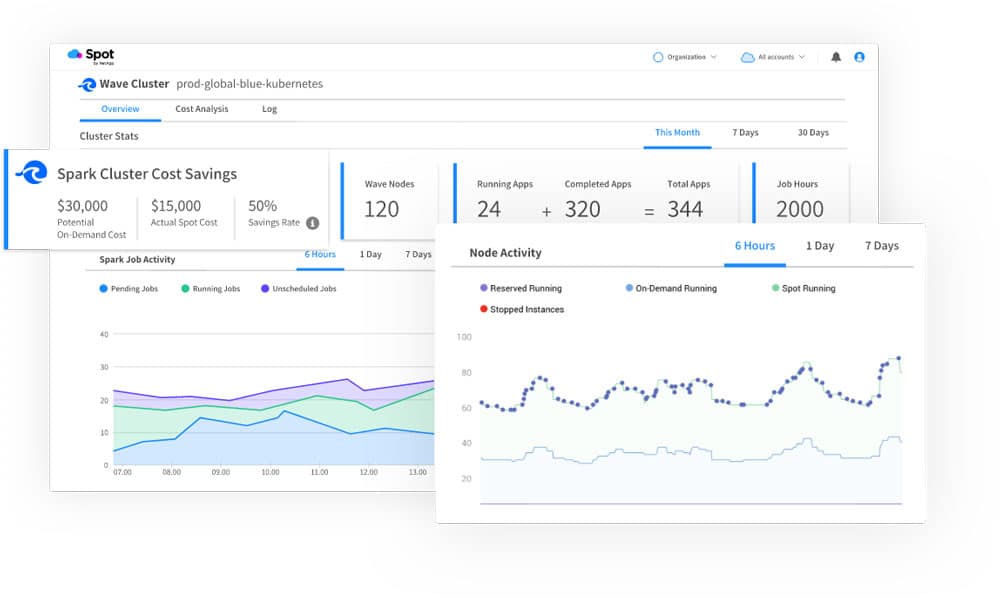Select 1 Day in Spark Job Activity
The image size is (1000, 598).
tap(371, 254)
